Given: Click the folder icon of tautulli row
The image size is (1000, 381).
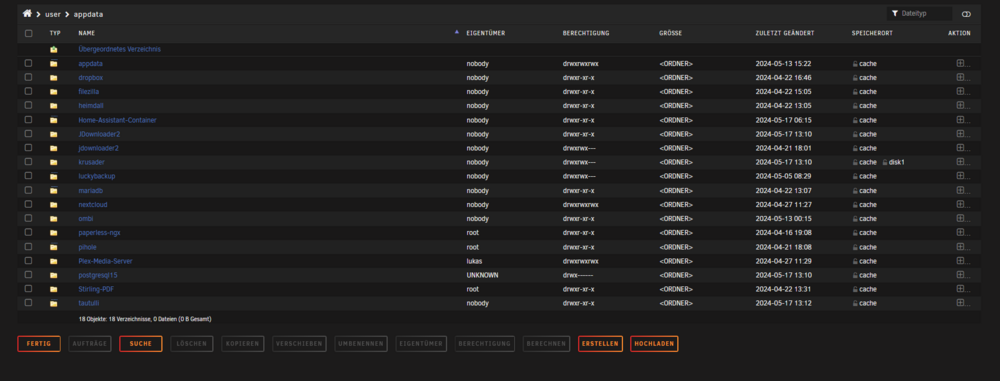Looking at the screenshot, I should tap(54, 303).
